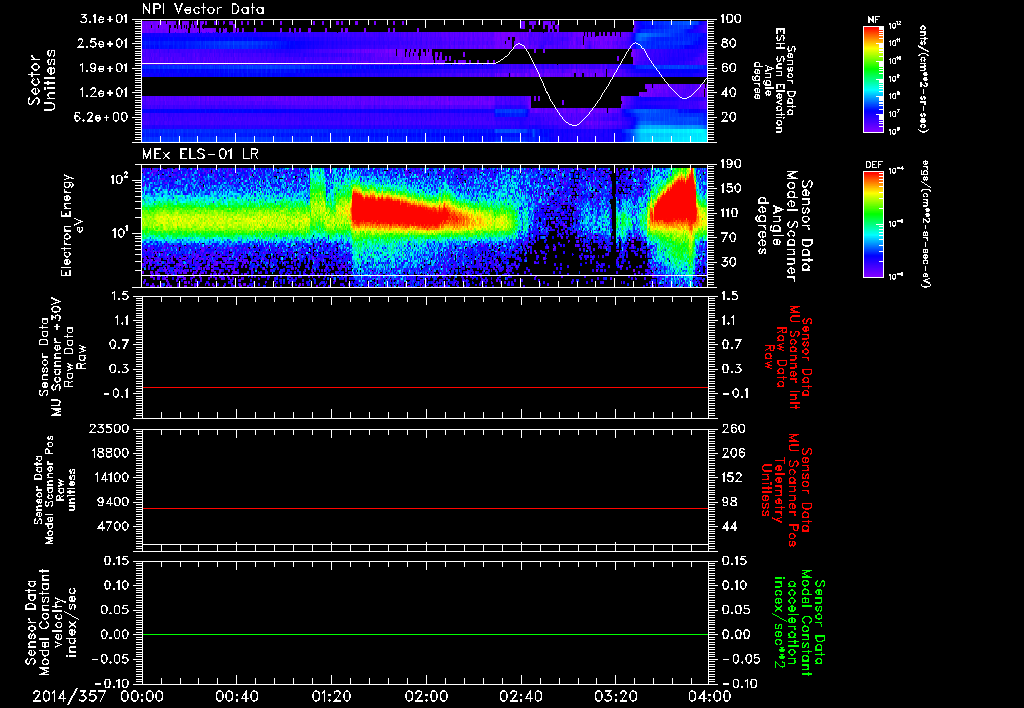Click the "01:20" time tick label
The width and height of the screenshot is (1024, 708).
point(330,696)
